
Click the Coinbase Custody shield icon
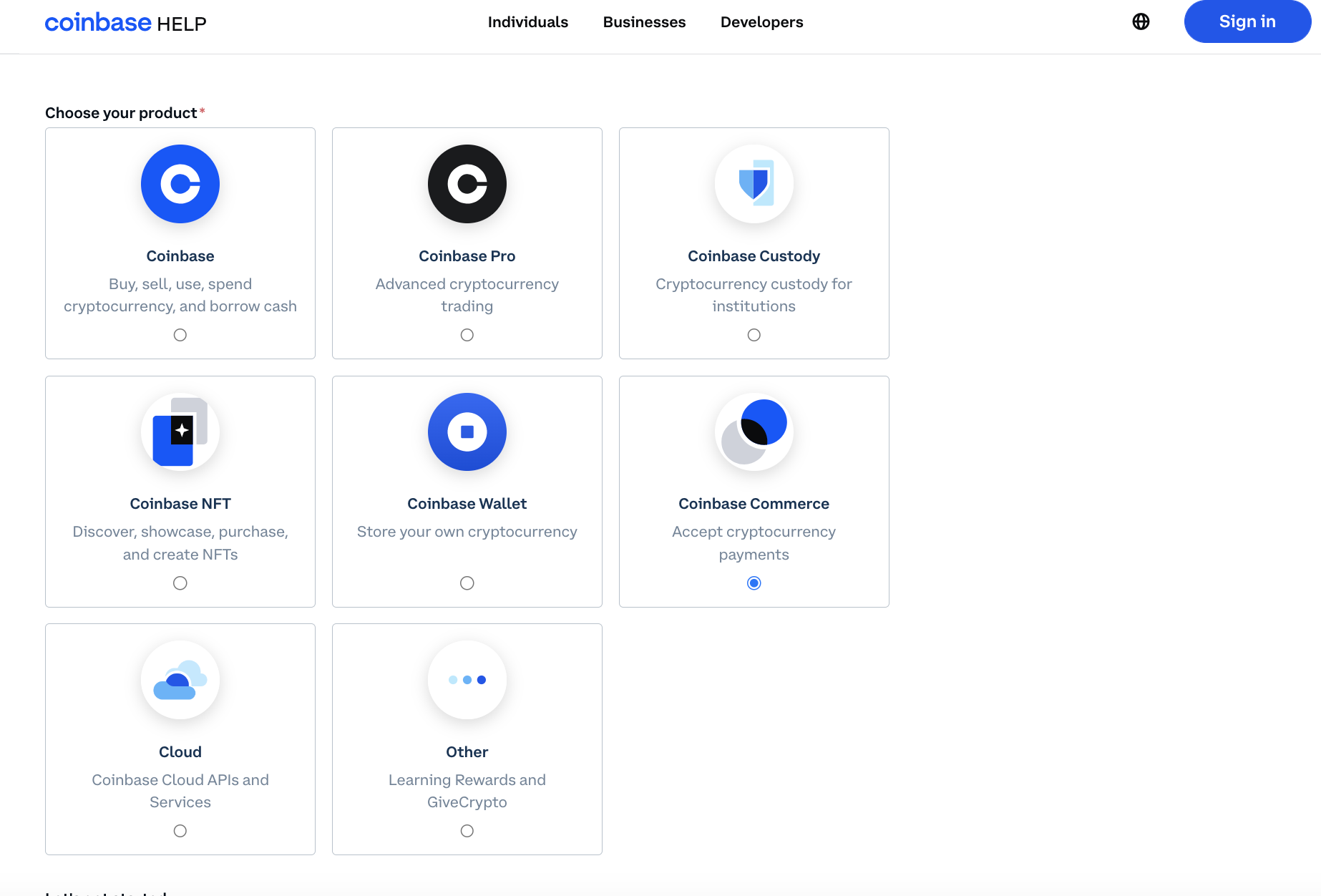coord(754,184)
